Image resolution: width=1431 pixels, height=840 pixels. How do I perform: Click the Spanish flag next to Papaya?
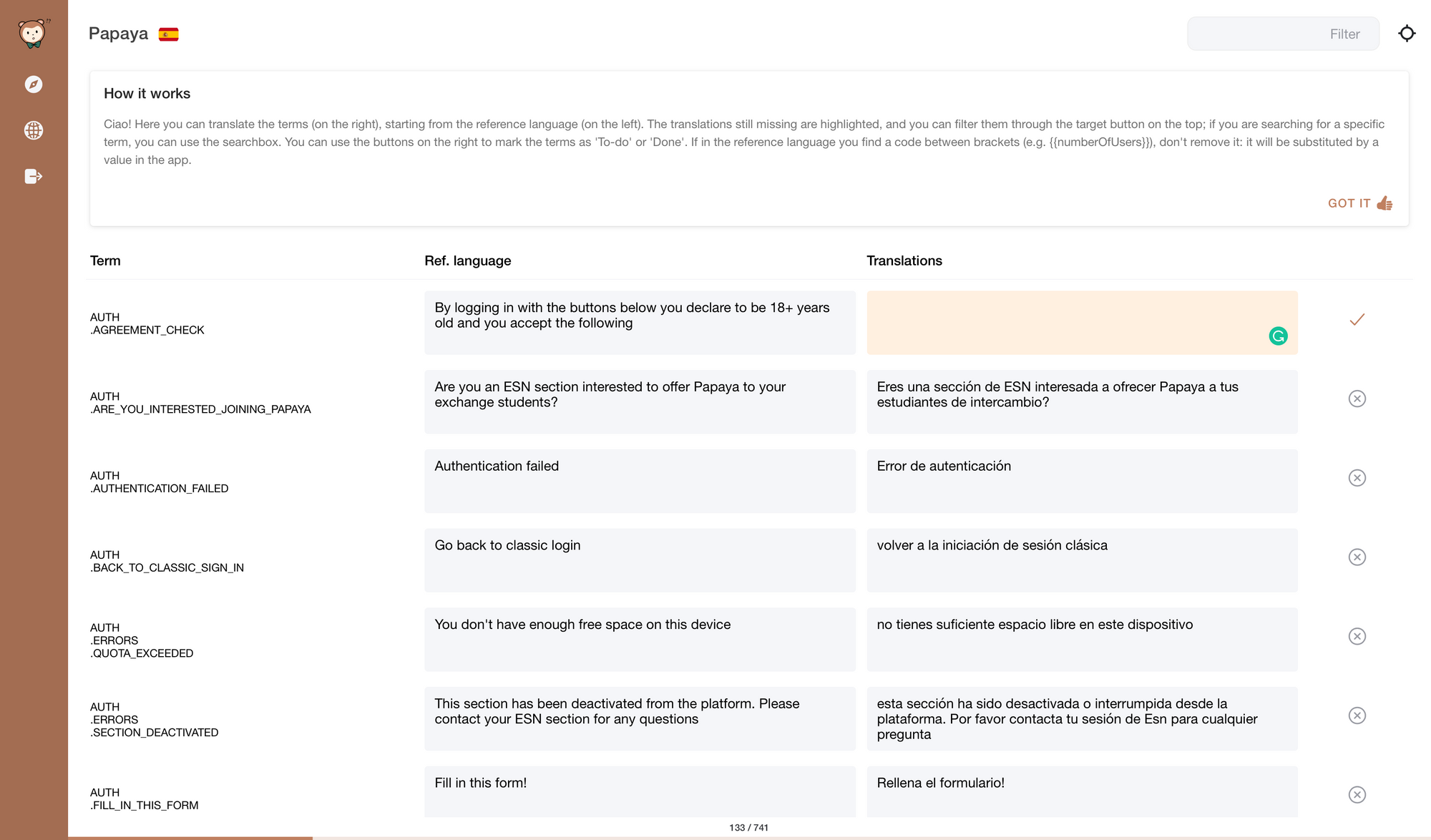[169, 34]
